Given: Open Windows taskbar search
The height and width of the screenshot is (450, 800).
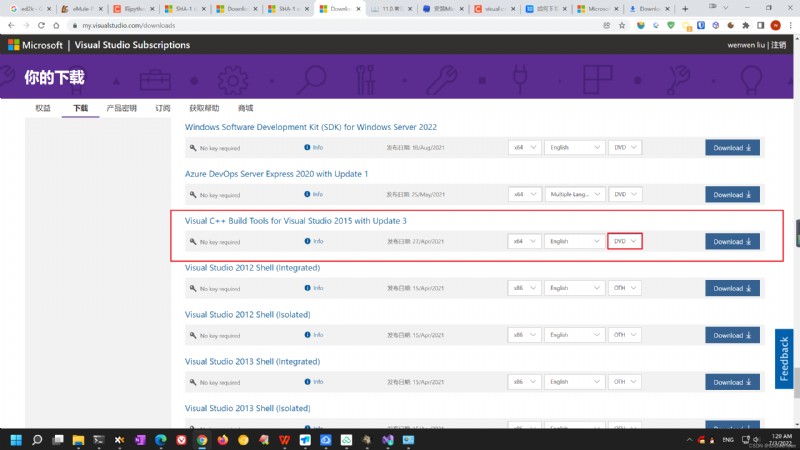Looking at the screenshot, I should [37, 440].
